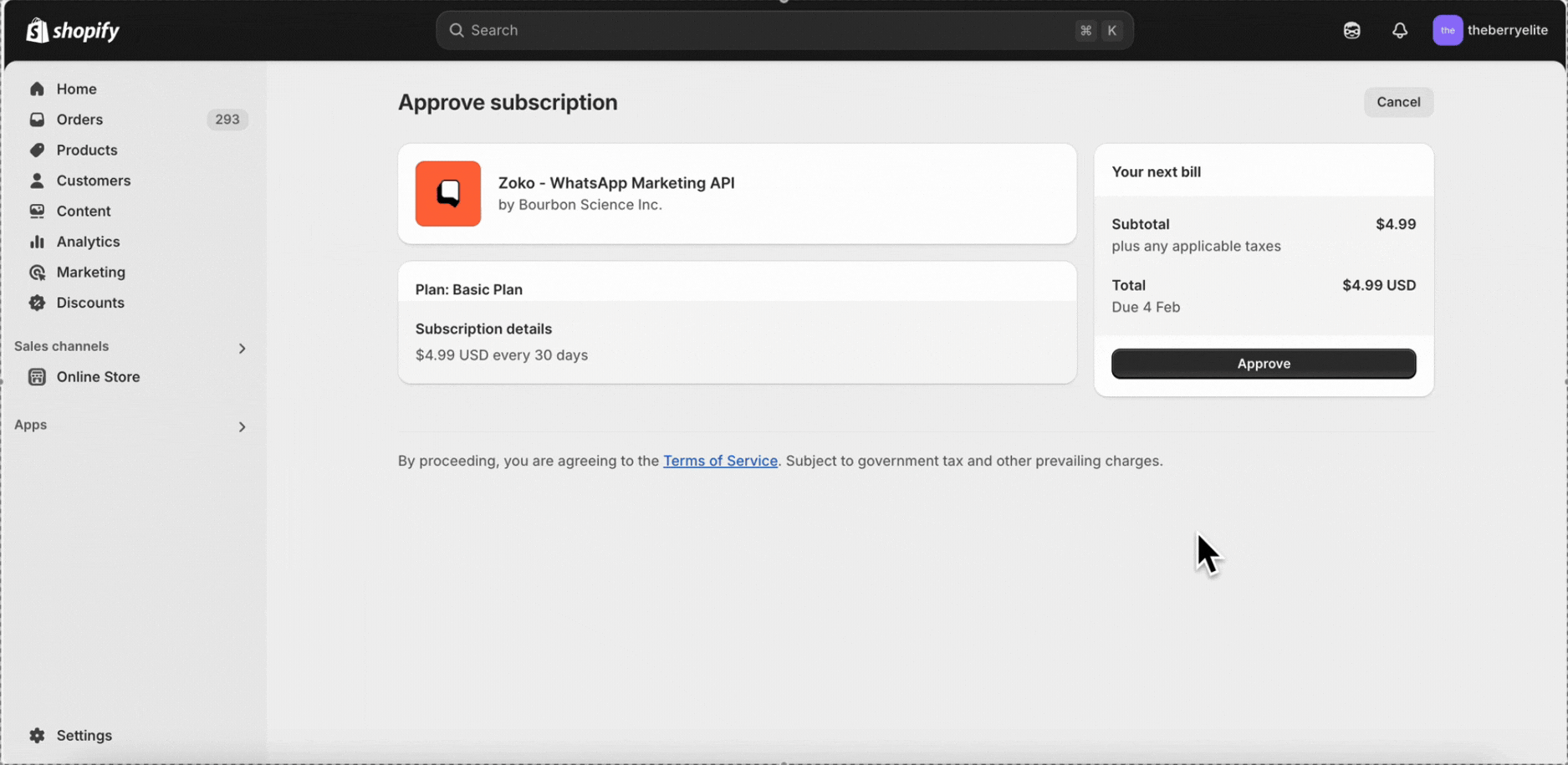The width and height of the screenshot is (1568, 765).
Task: Click '$4.99 USD every 30 days' text
Action: (502, 355)
